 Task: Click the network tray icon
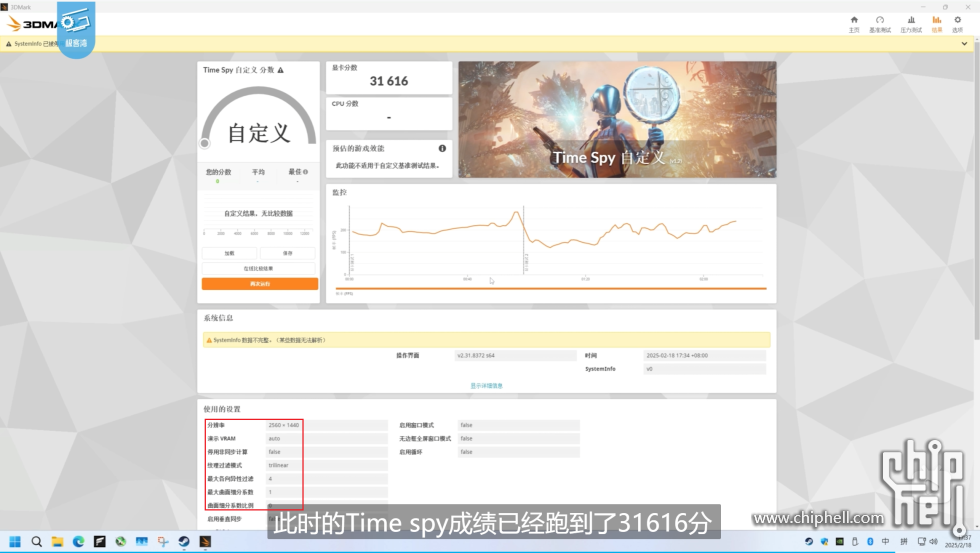pyautogui.click(x=921, y=542)
